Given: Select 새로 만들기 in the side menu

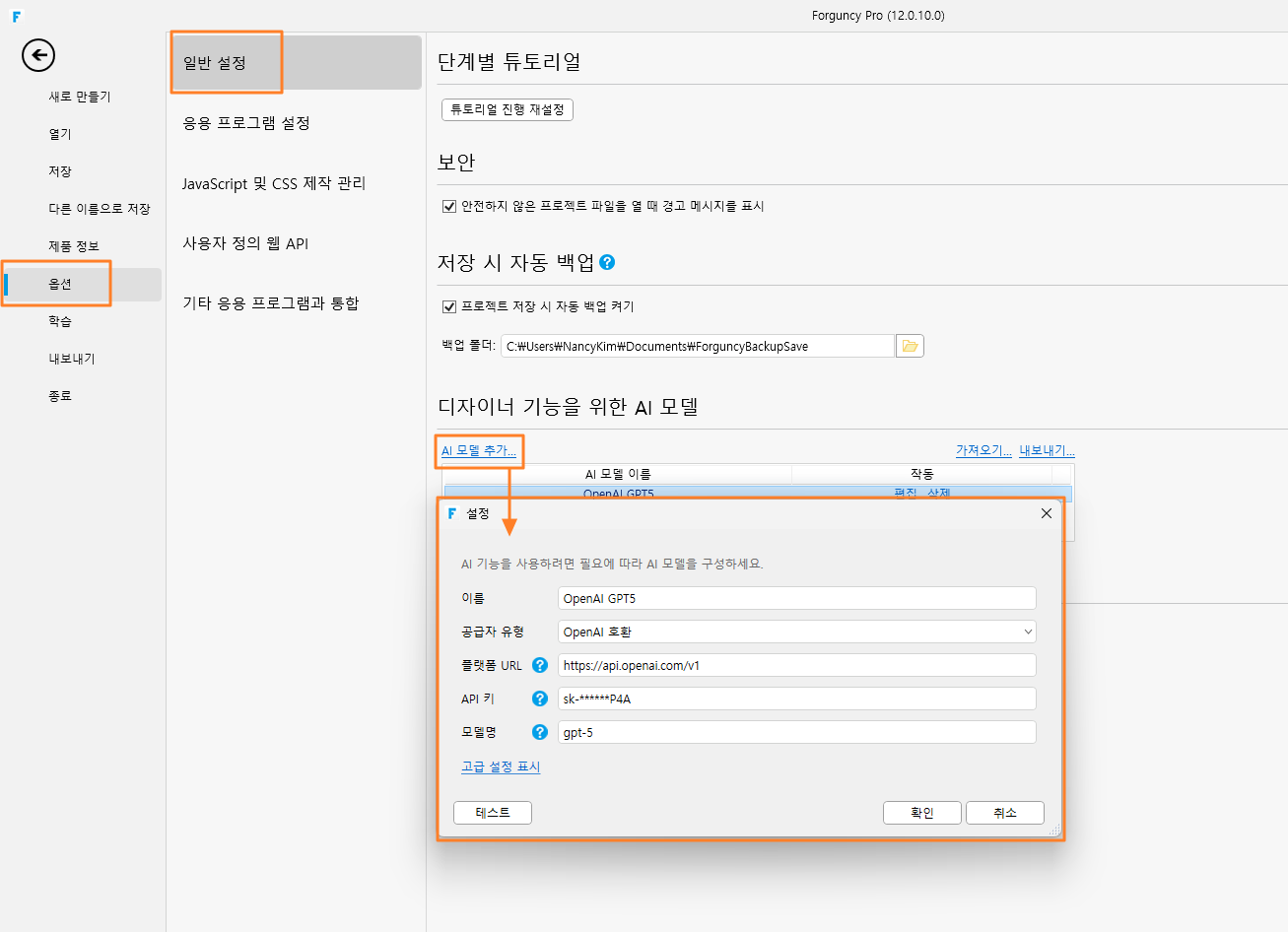Looking at the screenshot, I should 80,97.
